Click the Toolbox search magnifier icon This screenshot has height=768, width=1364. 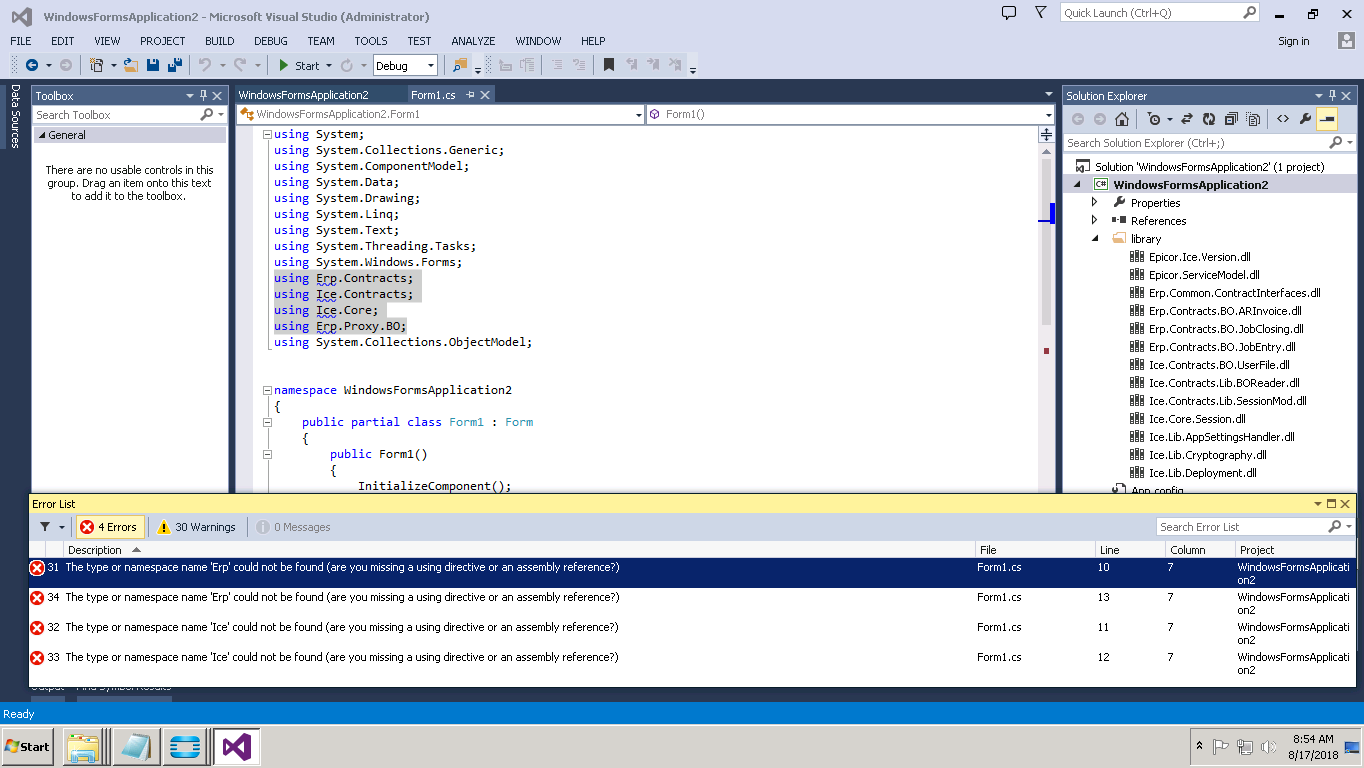[x=207, y=115]
